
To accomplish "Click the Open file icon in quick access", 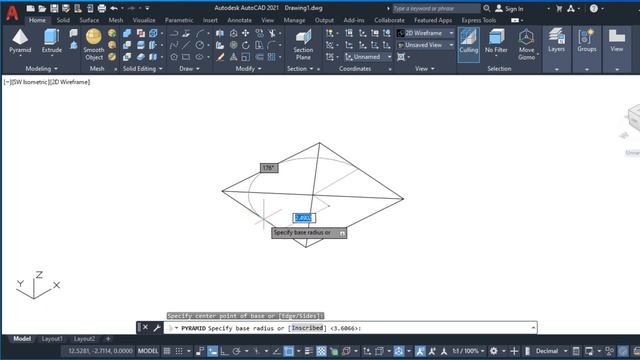I will [x=42, y=8].
